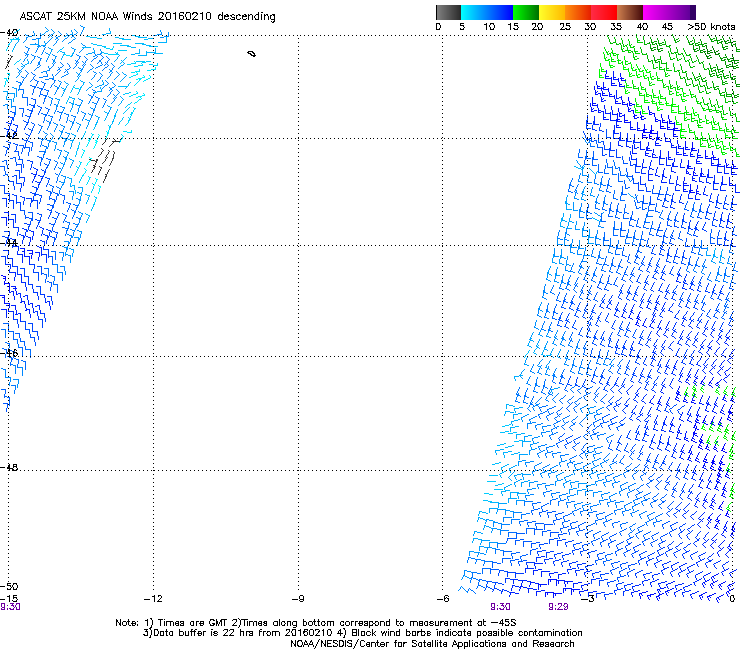Click the "Times are GMT" note line

[x=316, y=623]
